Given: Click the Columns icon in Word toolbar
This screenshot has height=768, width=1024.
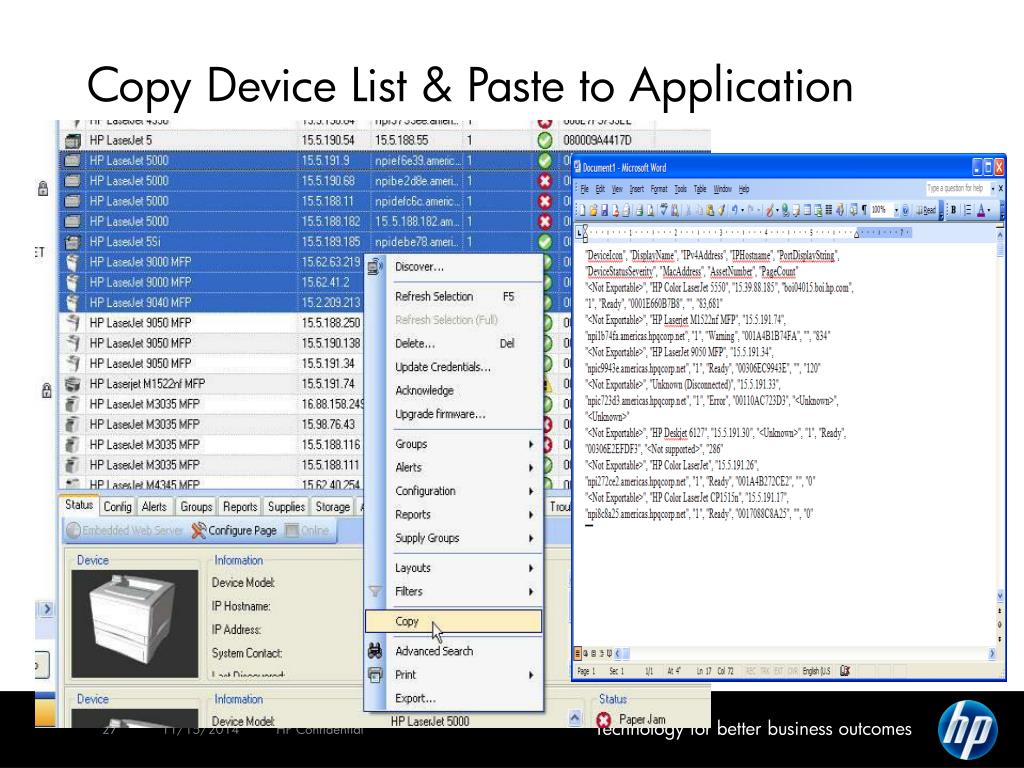Looking at the screenshot, I should click(x=829, y=210).
